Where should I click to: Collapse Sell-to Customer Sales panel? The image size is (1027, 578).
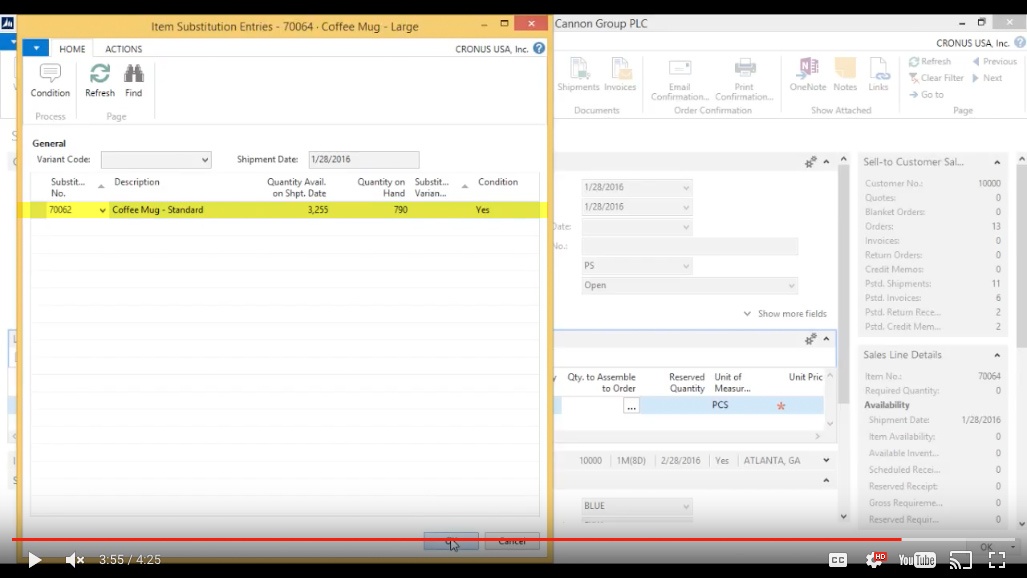coord(997,162)
